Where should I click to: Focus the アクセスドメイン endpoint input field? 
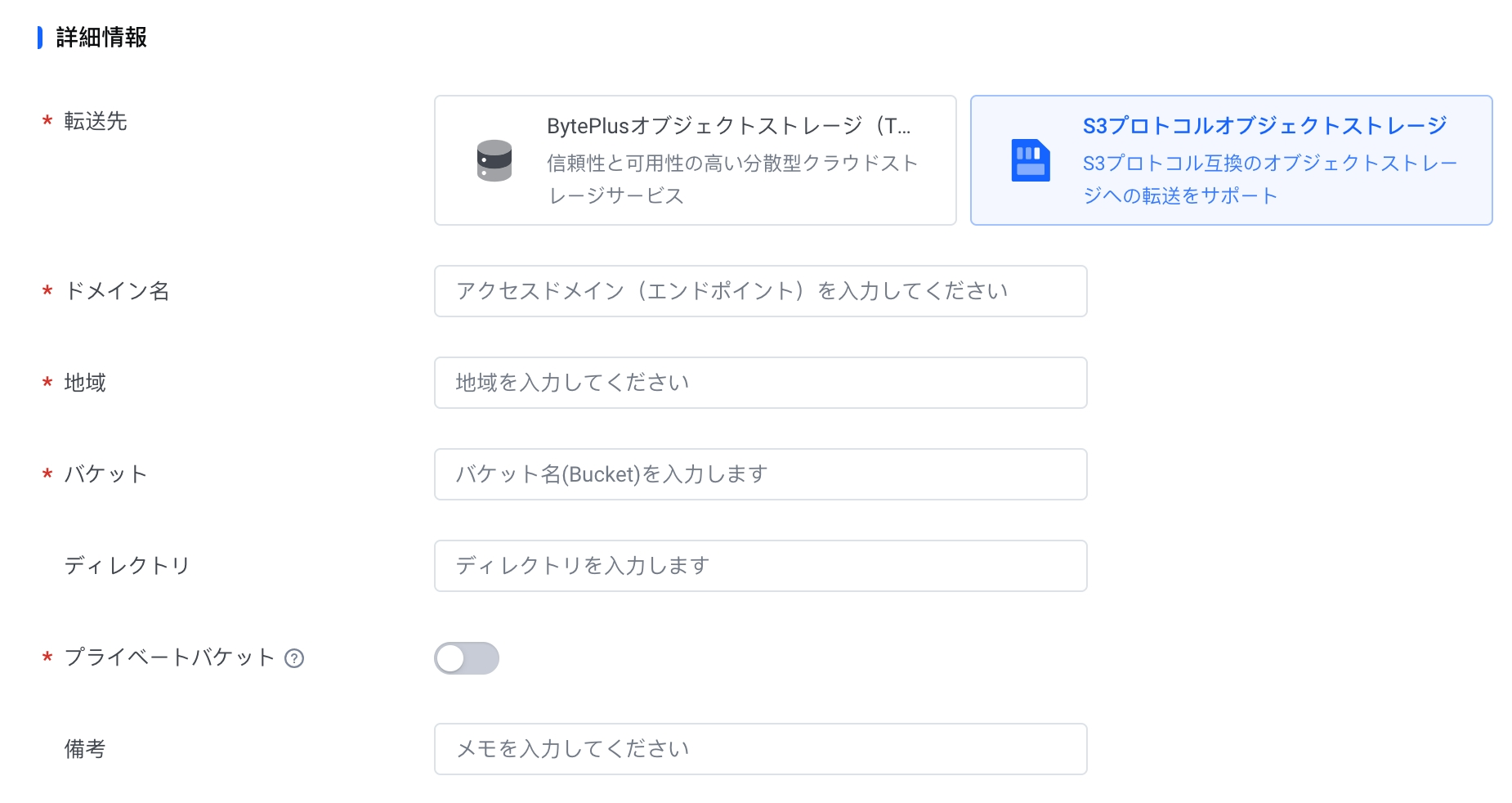tap(761, 291)
